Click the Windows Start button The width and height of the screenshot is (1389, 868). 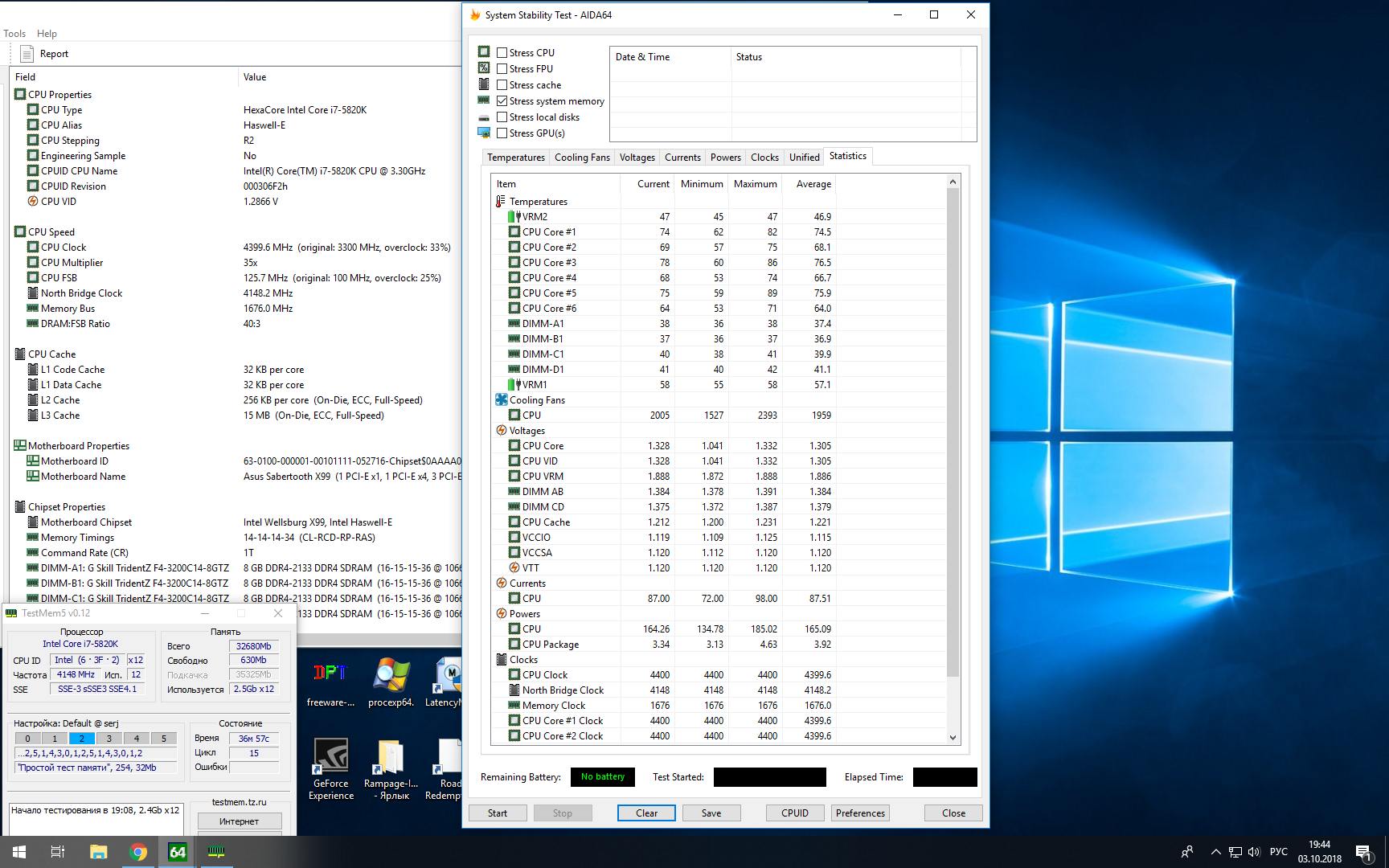19,852
